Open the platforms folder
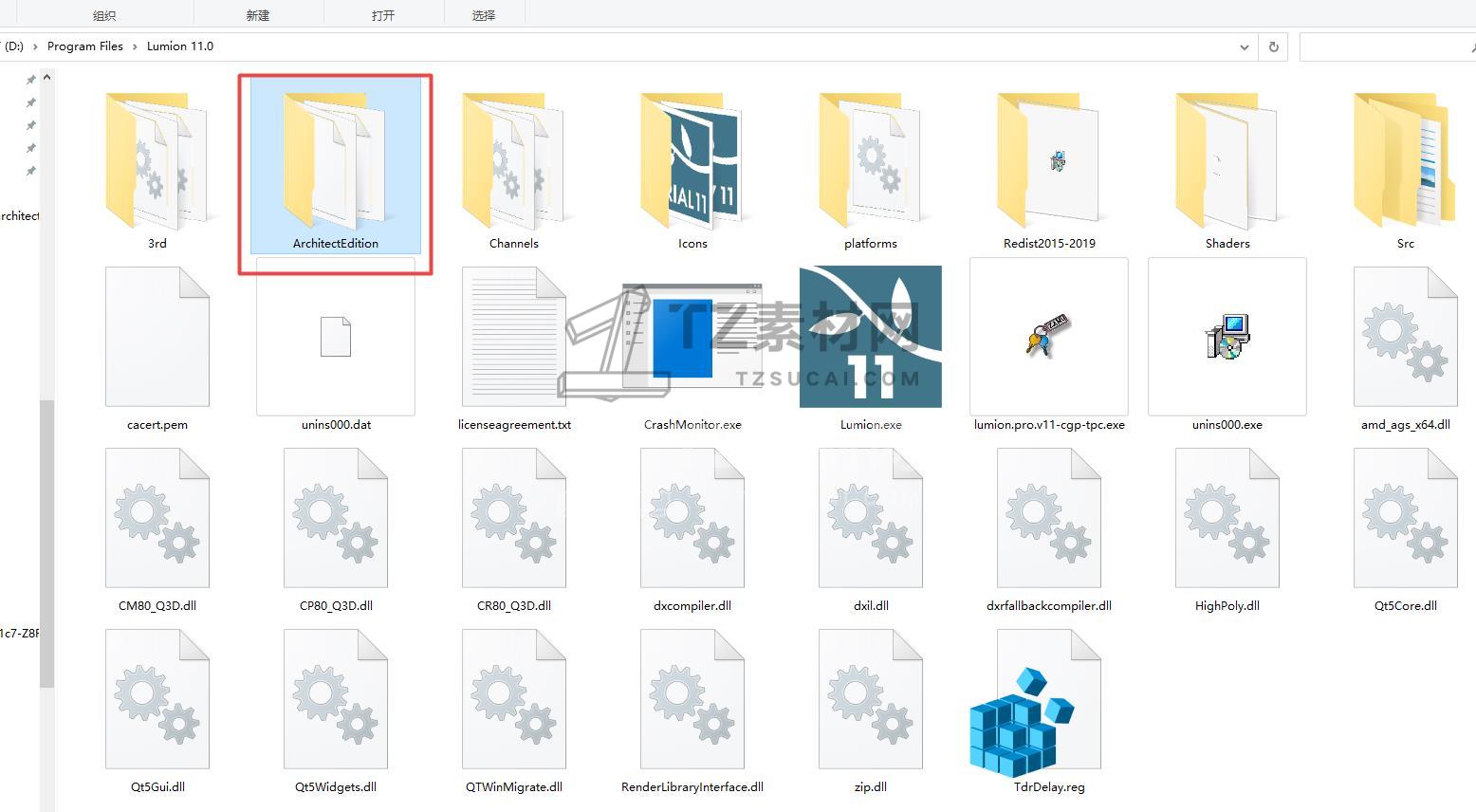 click(x=870, y=159)
